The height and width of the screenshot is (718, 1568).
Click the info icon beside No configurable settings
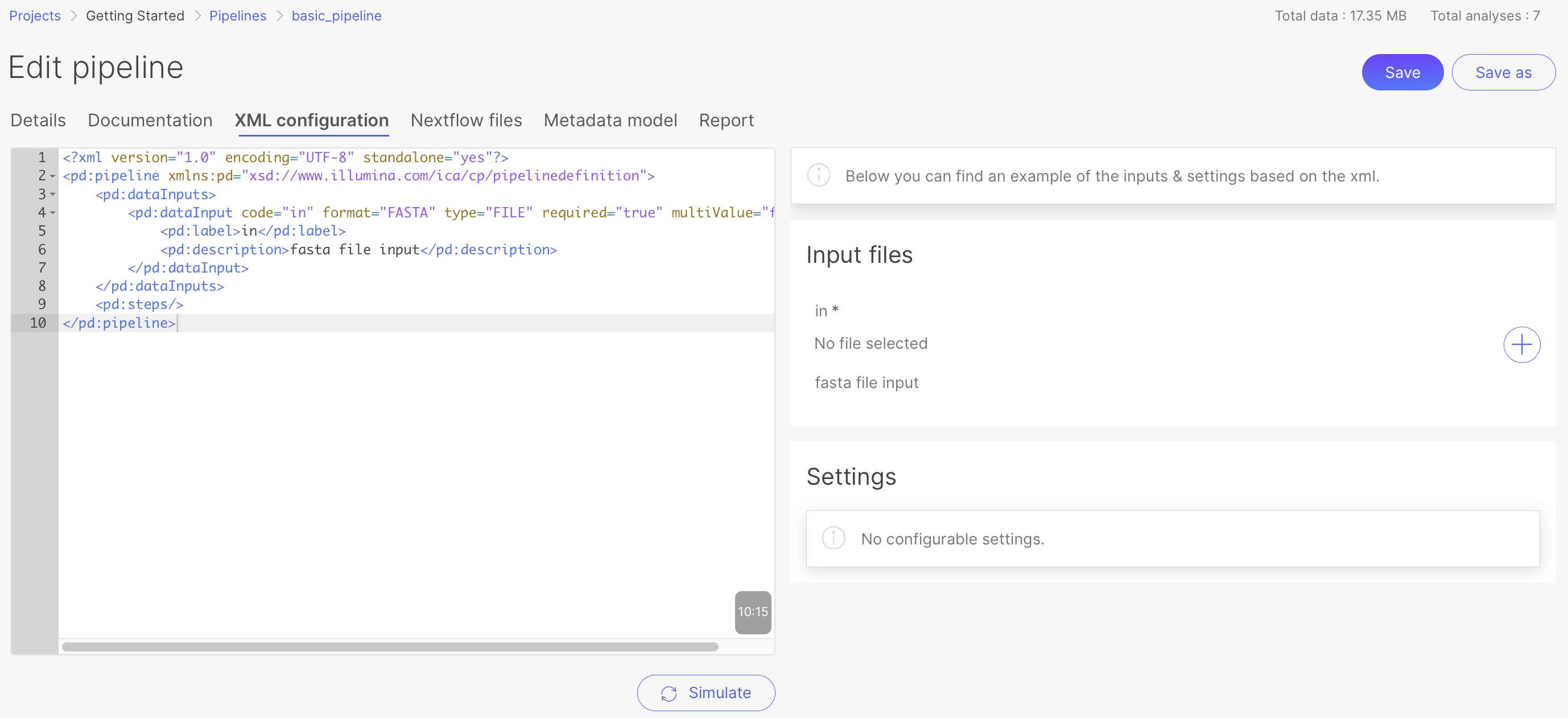pos(833,538)
